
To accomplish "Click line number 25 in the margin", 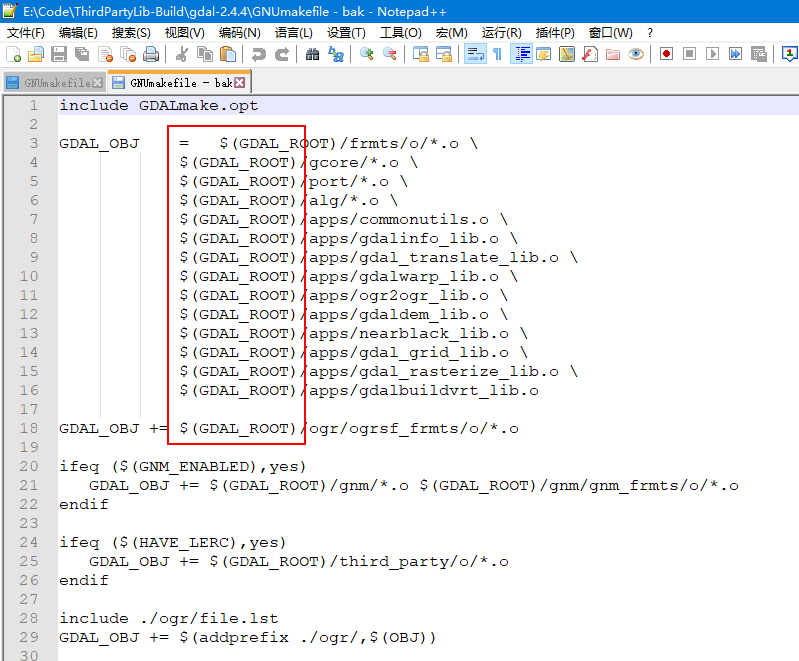I will pos(29,561).
